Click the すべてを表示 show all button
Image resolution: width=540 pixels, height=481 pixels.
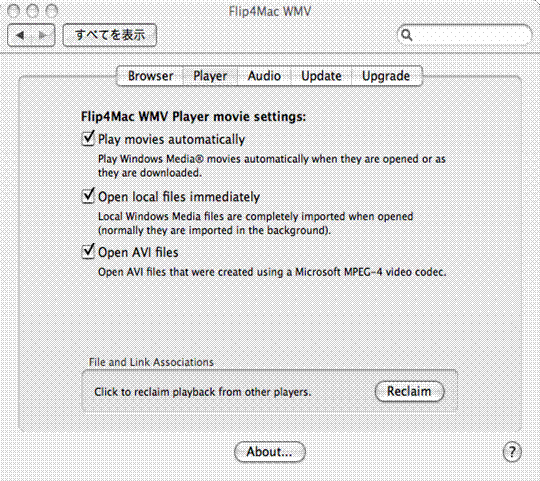(110, 35)
